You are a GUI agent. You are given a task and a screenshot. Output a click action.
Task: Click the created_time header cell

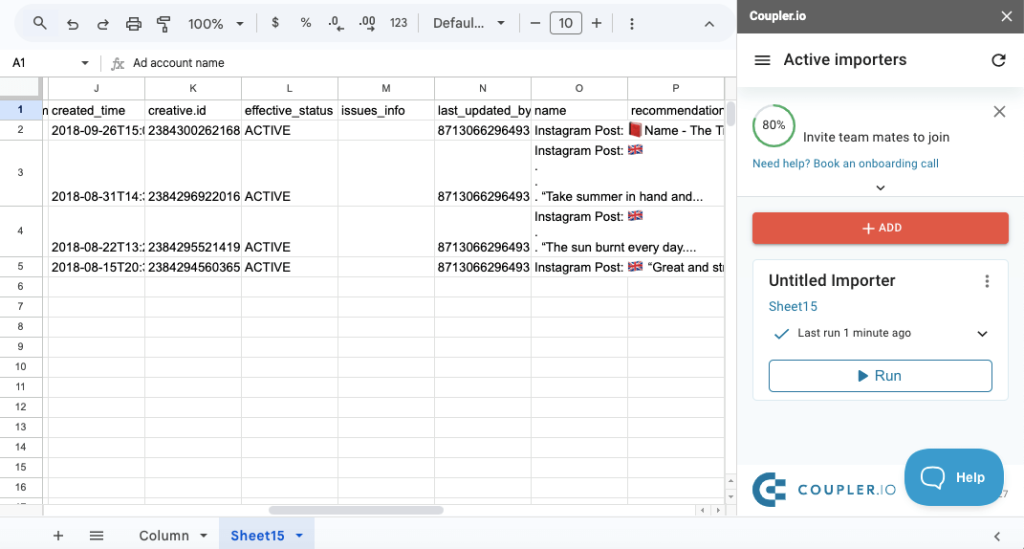97,110
